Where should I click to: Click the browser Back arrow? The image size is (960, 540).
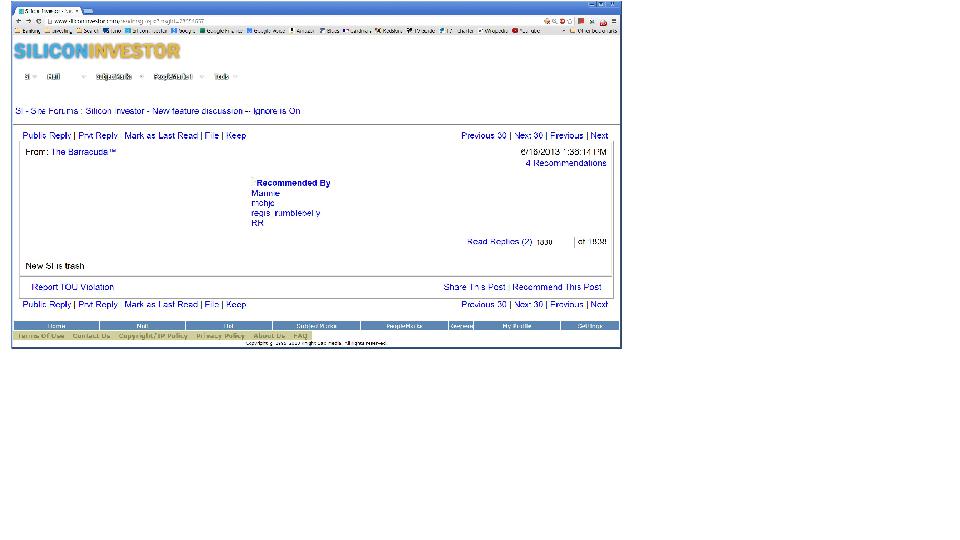pos(18,21)
